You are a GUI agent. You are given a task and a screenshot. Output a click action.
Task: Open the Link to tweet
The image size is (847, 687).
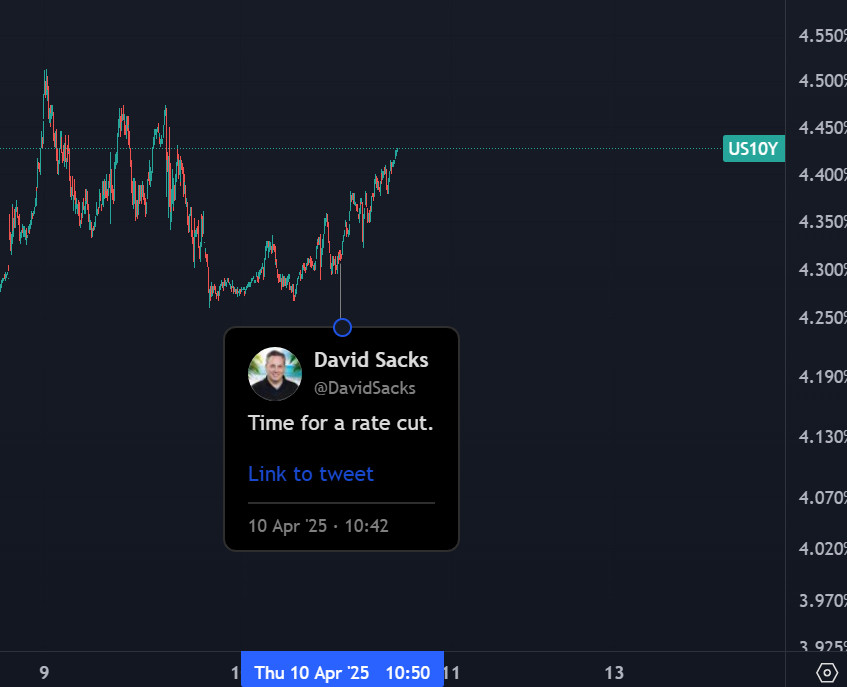(311, 474)
